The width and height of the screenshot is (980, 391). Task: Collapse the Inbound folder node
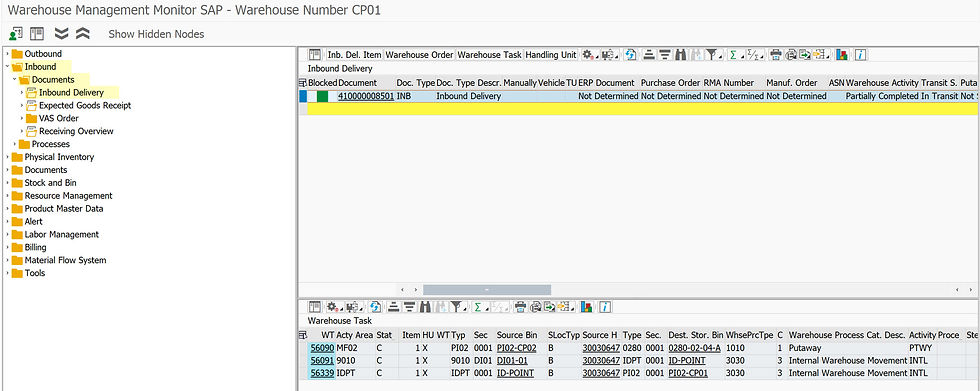click(8, 67)
